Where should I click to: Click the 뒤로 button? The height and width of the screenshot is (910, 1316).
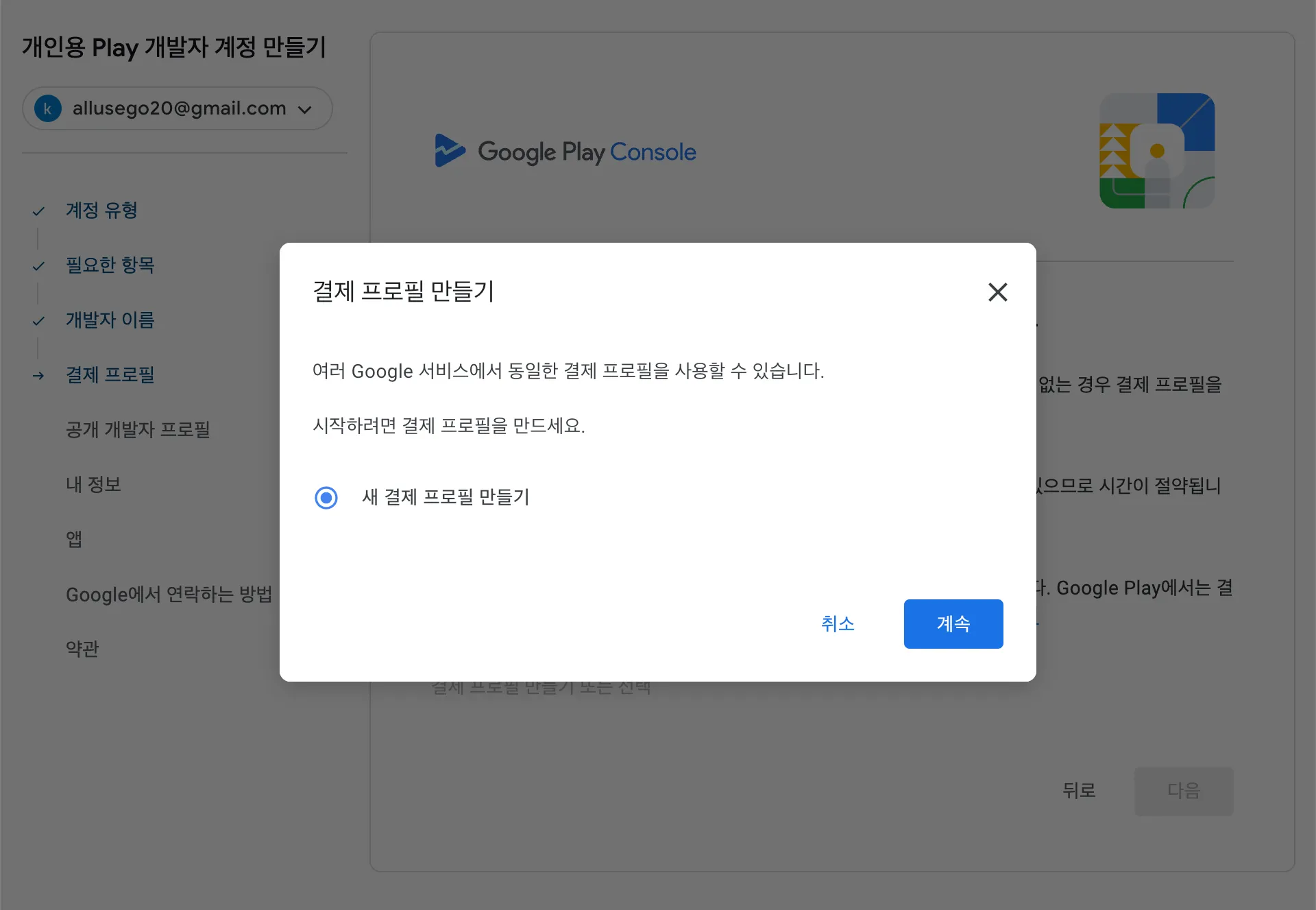[x=1079, y=791]
